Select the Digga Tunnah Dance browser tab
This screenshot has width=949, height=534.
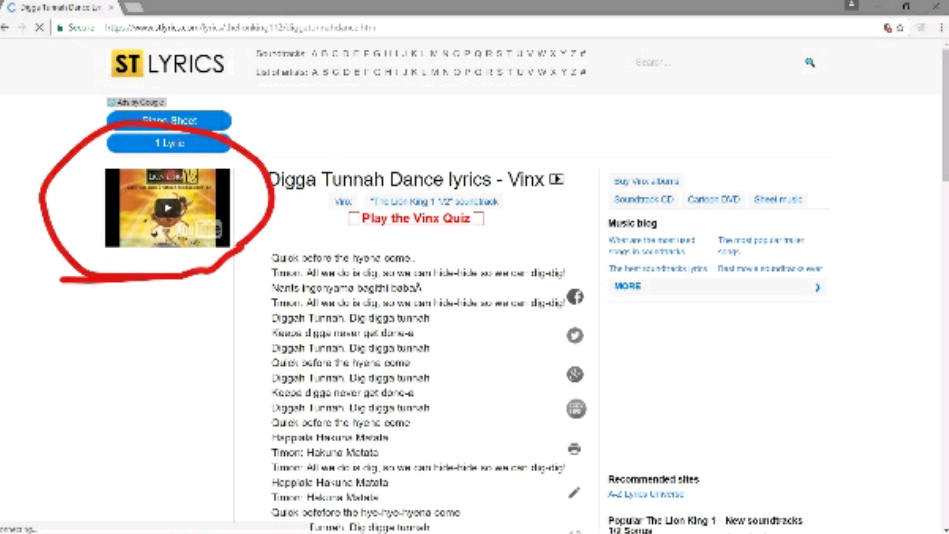pyautogui.click(x=59, y=7)
